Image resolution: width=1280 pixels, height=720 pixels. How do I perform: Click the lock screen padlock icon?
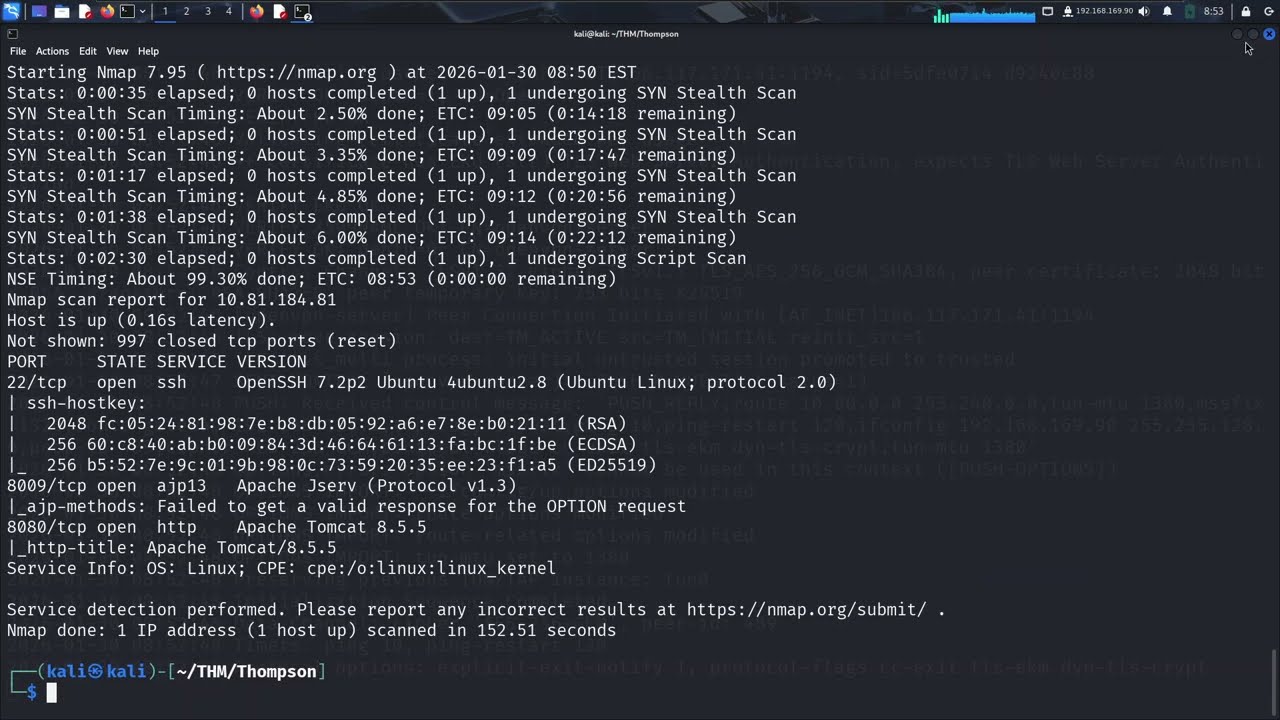tap(1246, 11)
